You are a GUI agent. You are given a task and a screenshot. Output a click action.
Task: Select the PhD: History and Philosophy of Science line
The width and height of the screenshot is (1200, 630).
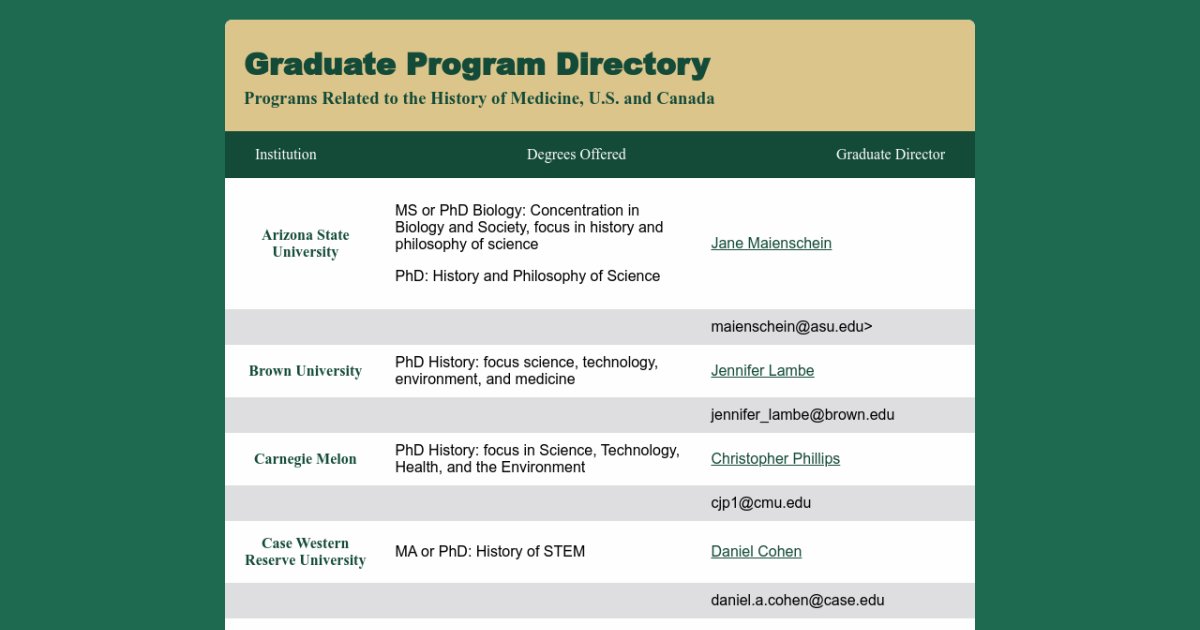point(527,276)
